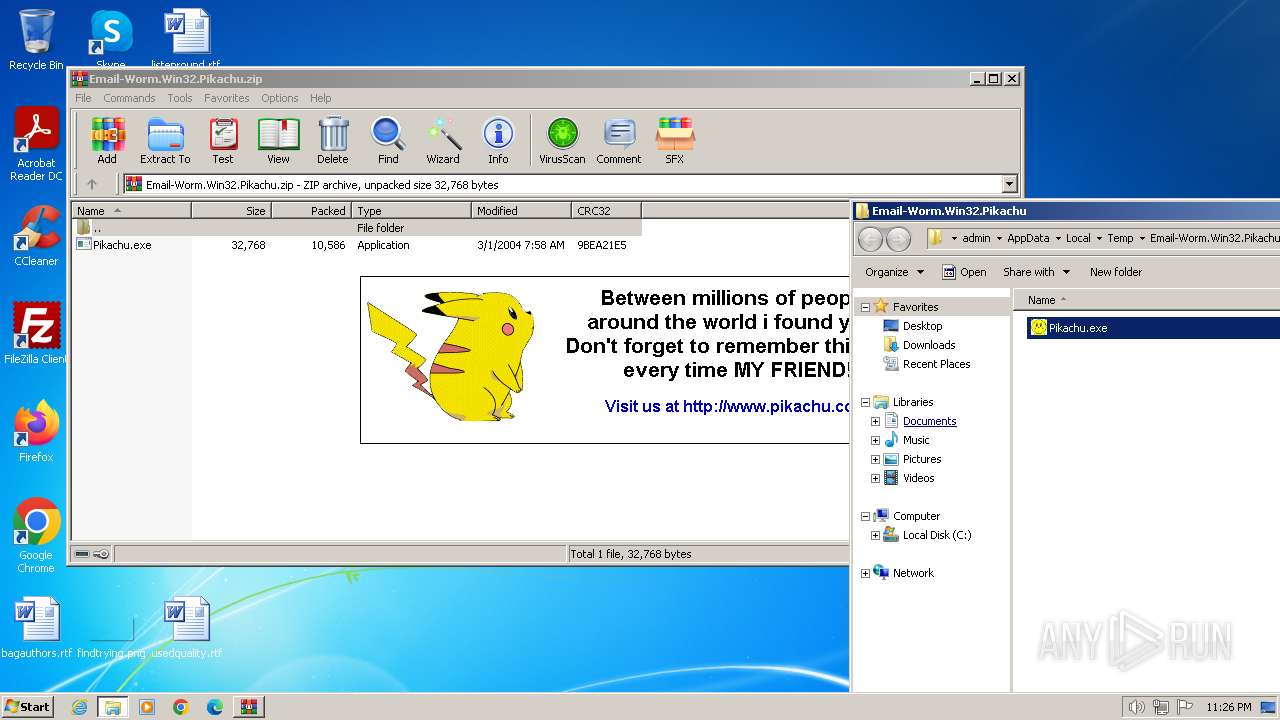Expand the archive path dropdown

[1009, 184]
